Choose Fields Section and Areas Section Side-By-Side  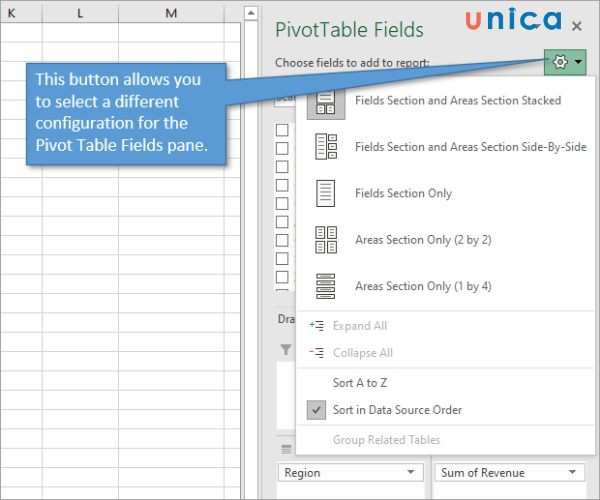pyautogui.click(x=471, y=147)
